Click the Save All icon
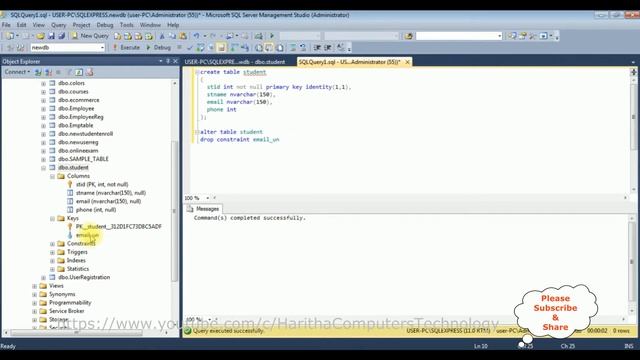 pos(61,36)
